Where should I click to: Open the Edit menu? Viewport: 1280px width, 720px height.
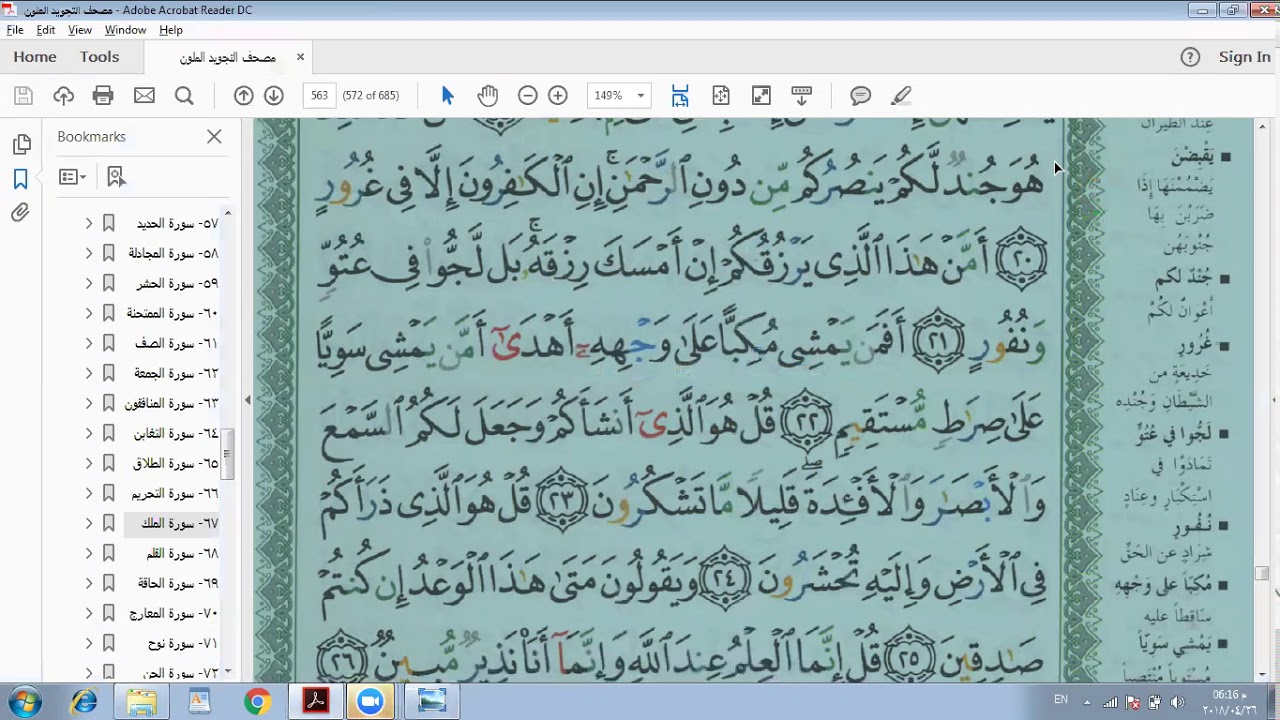(46, 30)
